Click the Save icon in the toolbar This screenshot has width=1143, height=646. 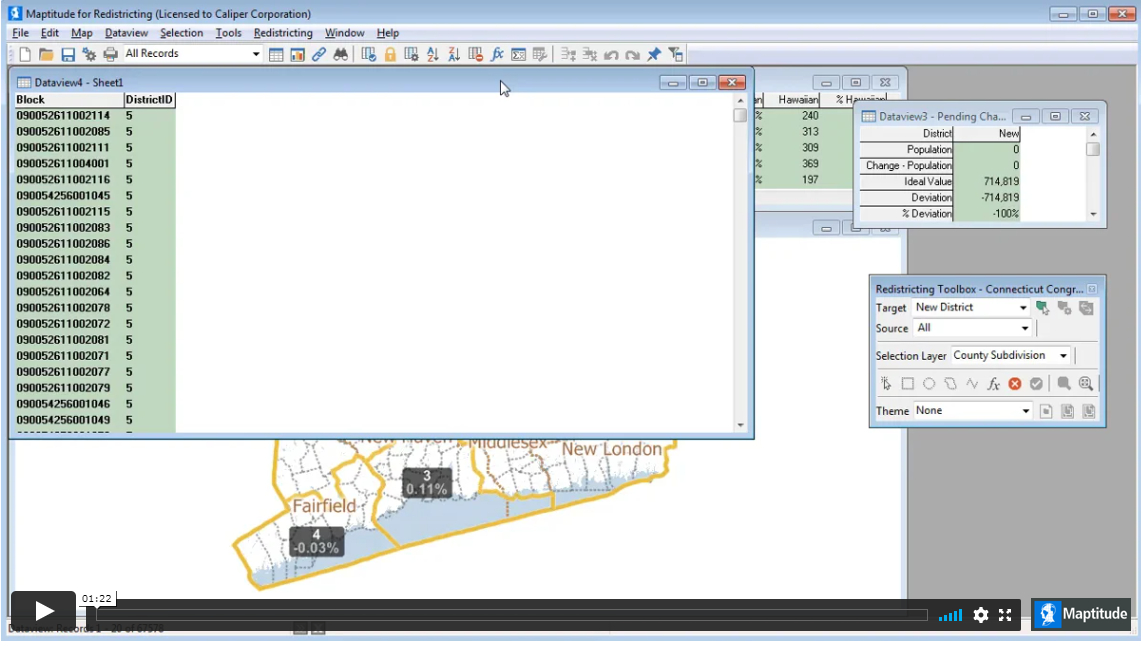pos(68,54)
